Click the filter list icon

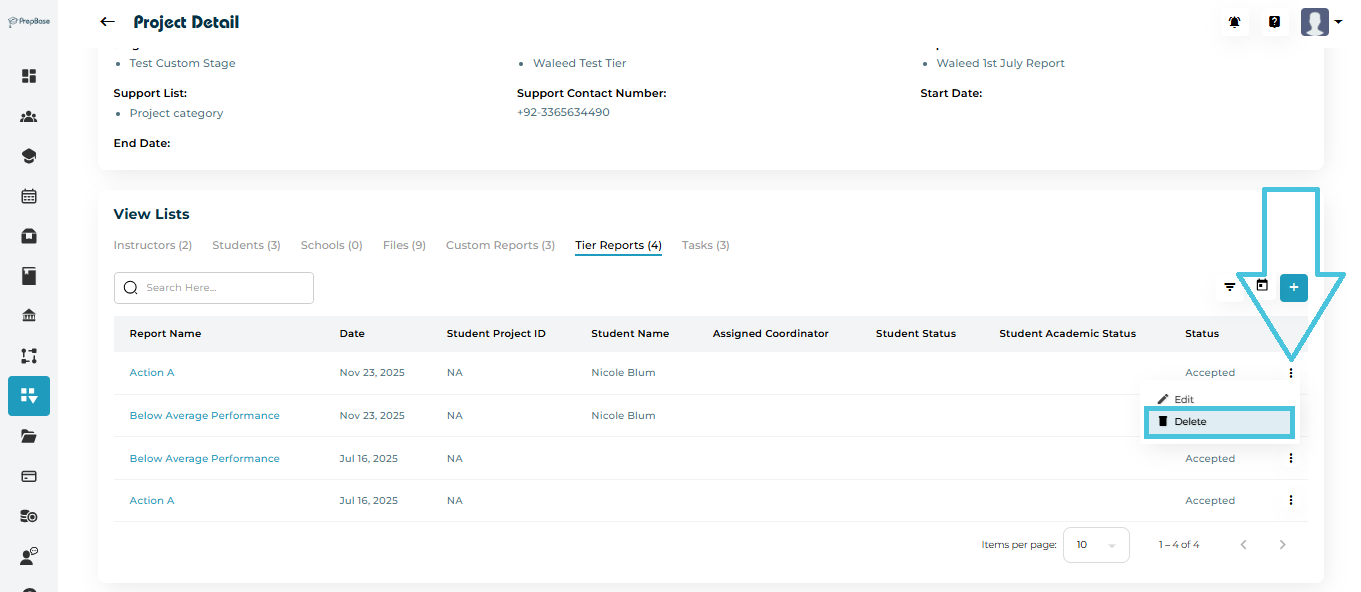(1230, 288)
